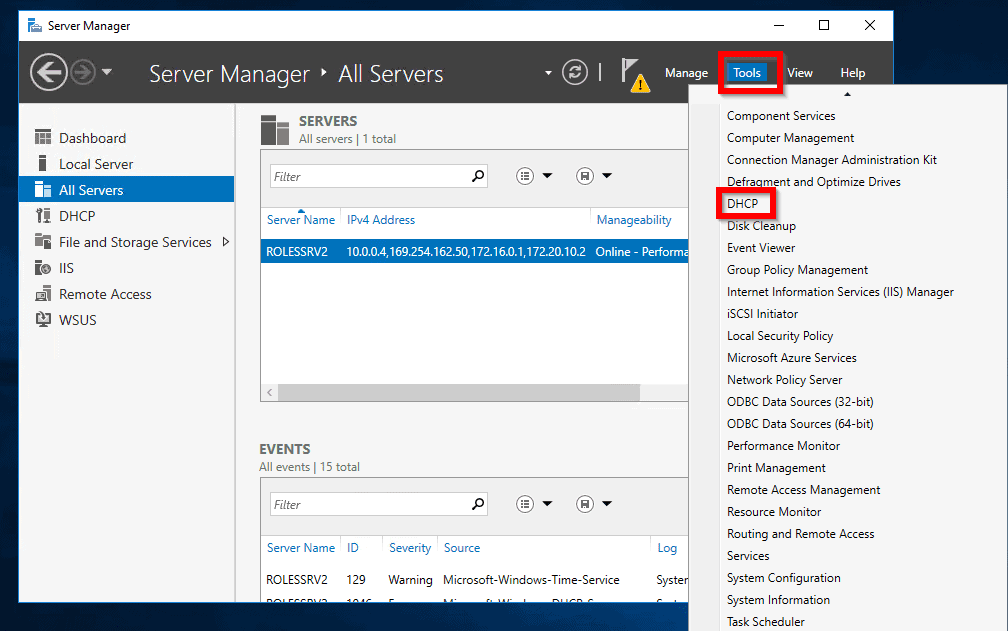The height and width of the screenshot is (631, 1008).
Task: Expand File and Storage Services arrow
Action: click(x=226, y=242)
